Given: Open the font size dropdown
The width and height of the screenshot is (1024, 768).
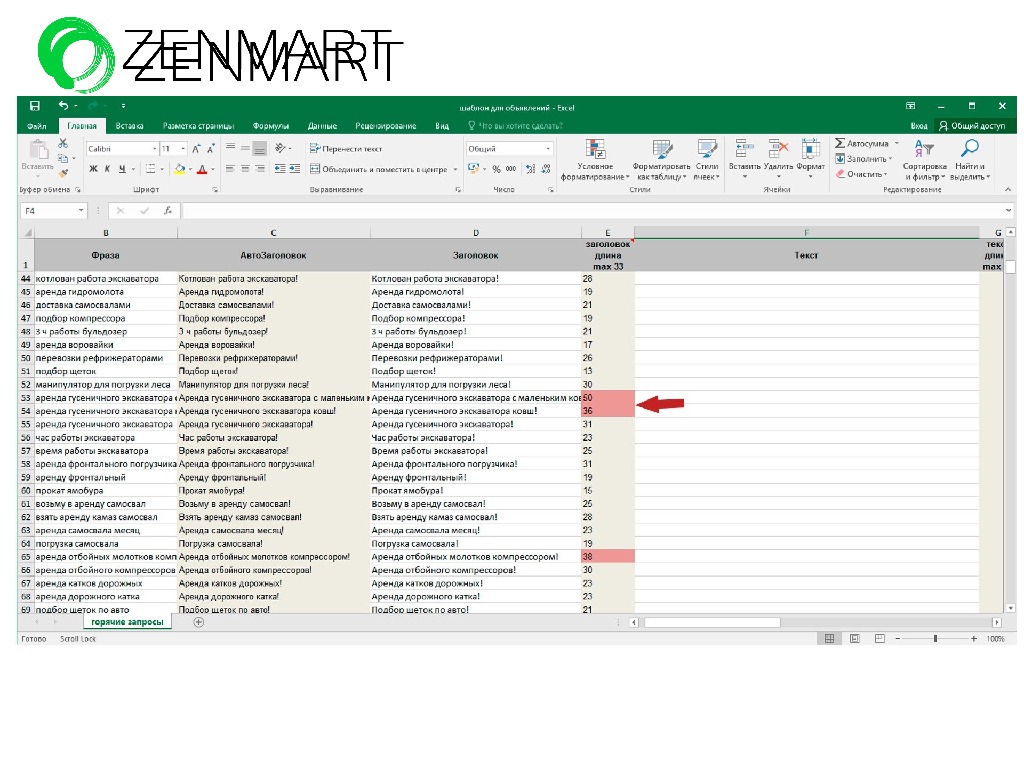Looking at the screenshot, I should tap(184, 149).
